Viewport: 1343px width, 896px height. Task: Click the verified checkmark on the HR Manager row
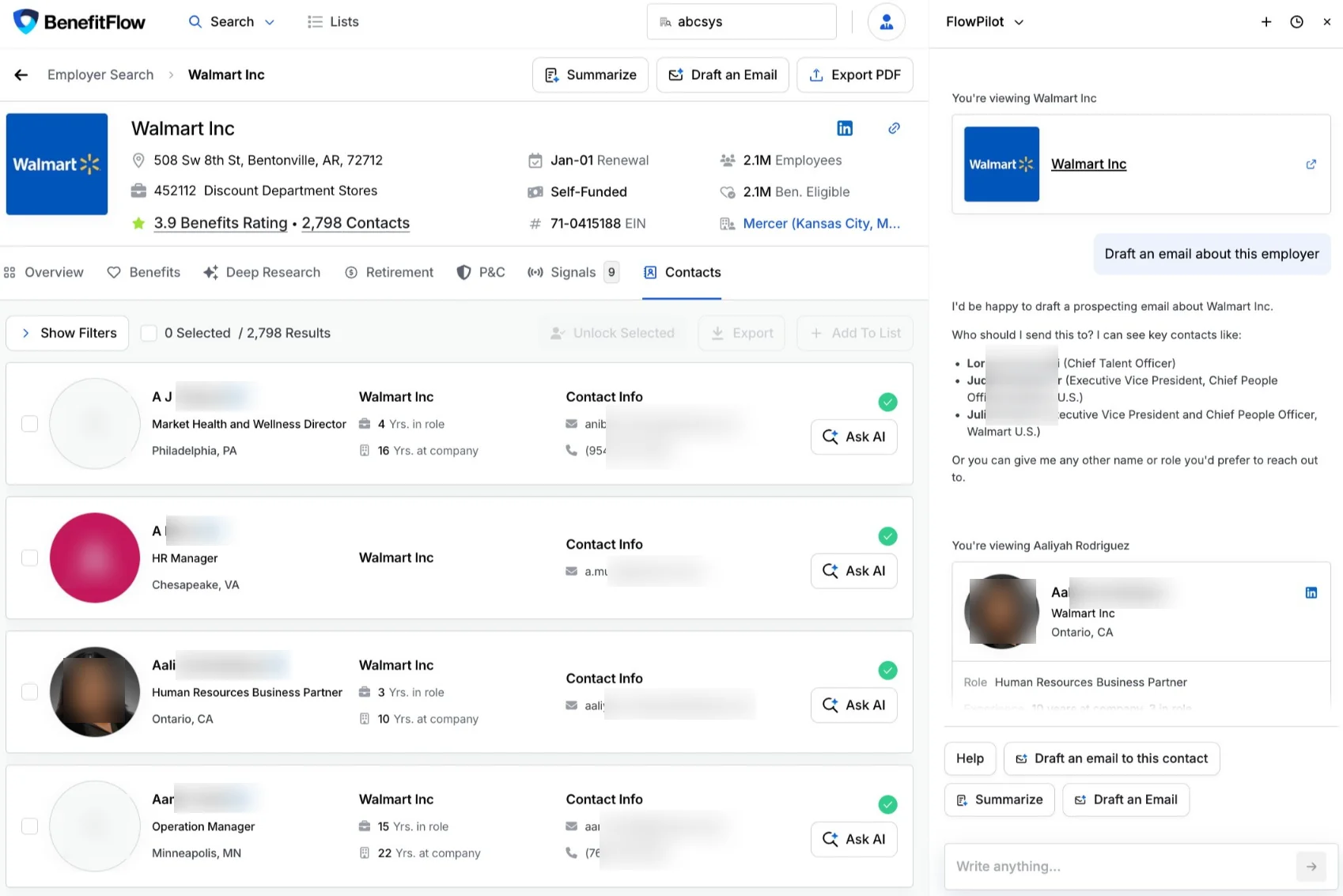tap(887, 536)
